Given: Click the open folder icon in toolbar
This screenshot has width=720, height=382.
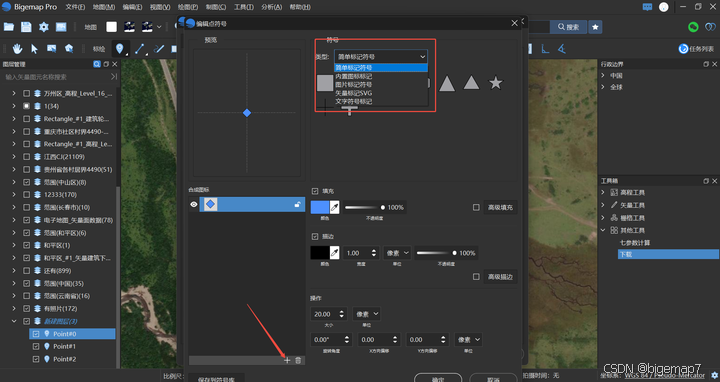Looking at the screenshot, I should [9, 27].
